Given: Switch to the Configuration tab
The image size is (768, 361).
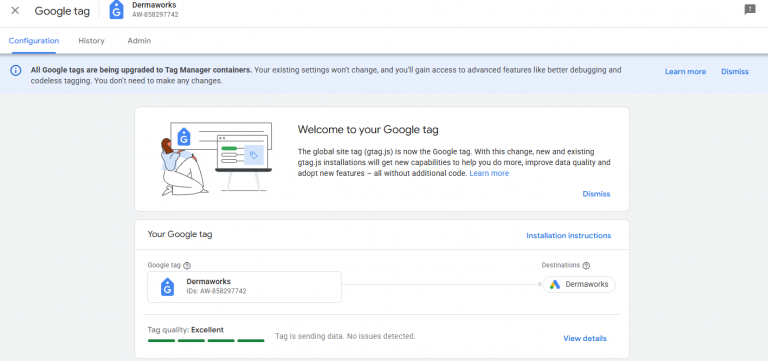Looking at the screenshot, I should pyautogui.click(x=34, y=41).
